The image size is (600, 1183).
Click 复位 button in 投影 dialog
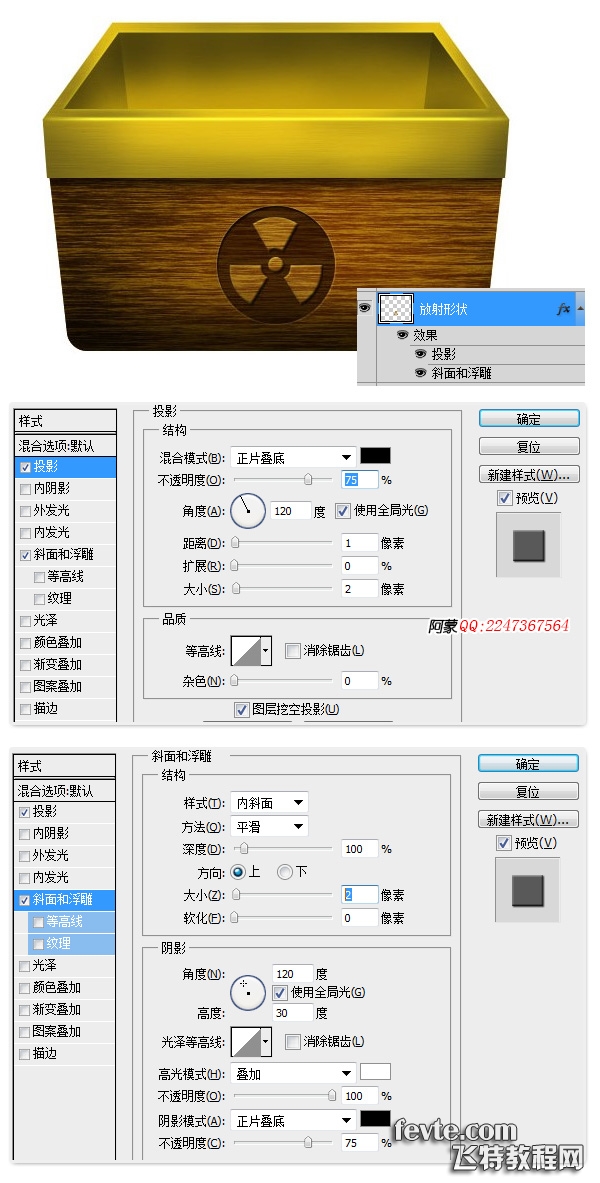point(529,447)
